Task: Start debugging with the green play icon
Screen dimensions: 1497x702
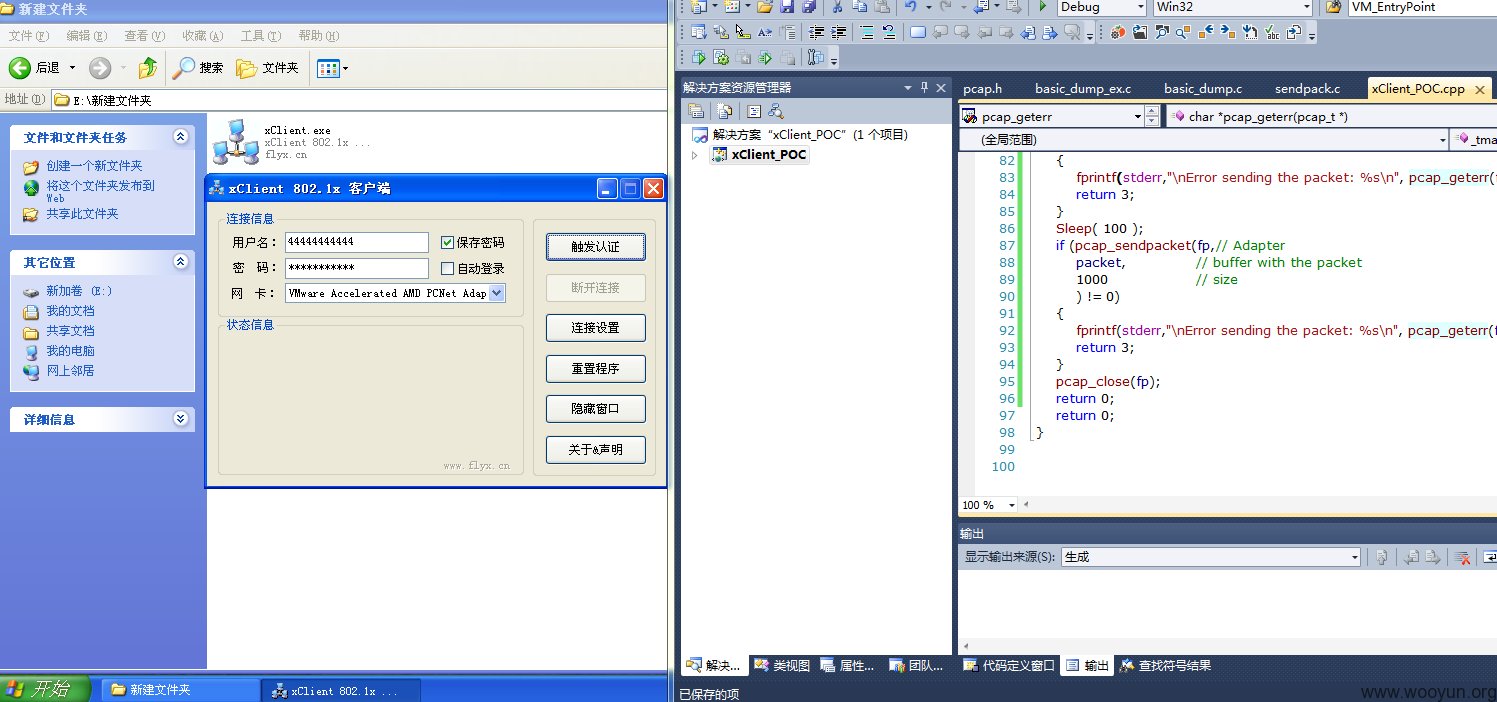Action: (1042, 6)
